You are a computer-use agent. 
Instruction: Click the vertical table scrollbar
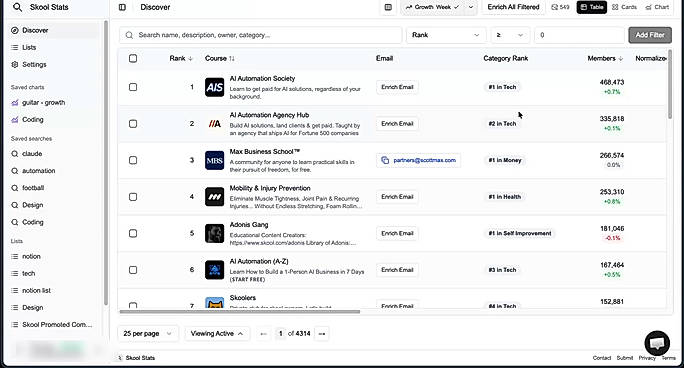click(670, 84)
